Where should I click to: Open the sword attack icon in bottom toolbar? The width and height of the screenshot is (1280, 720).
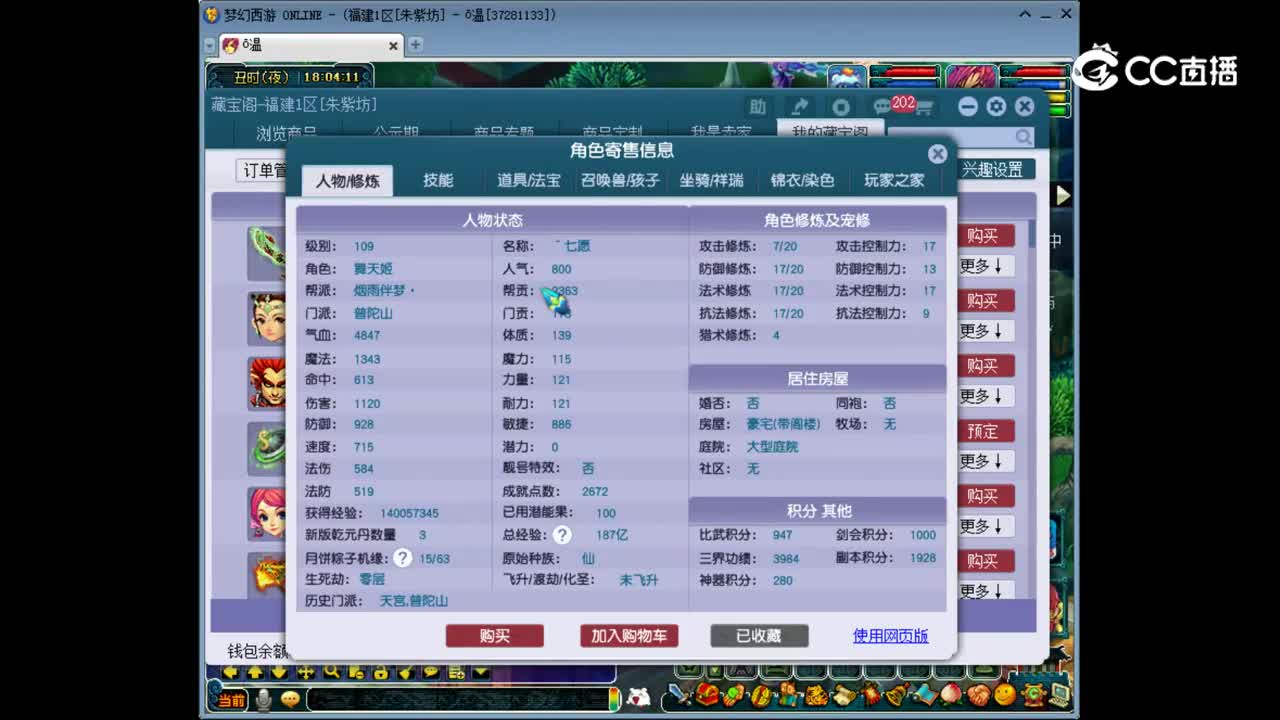tap(680, 694)
